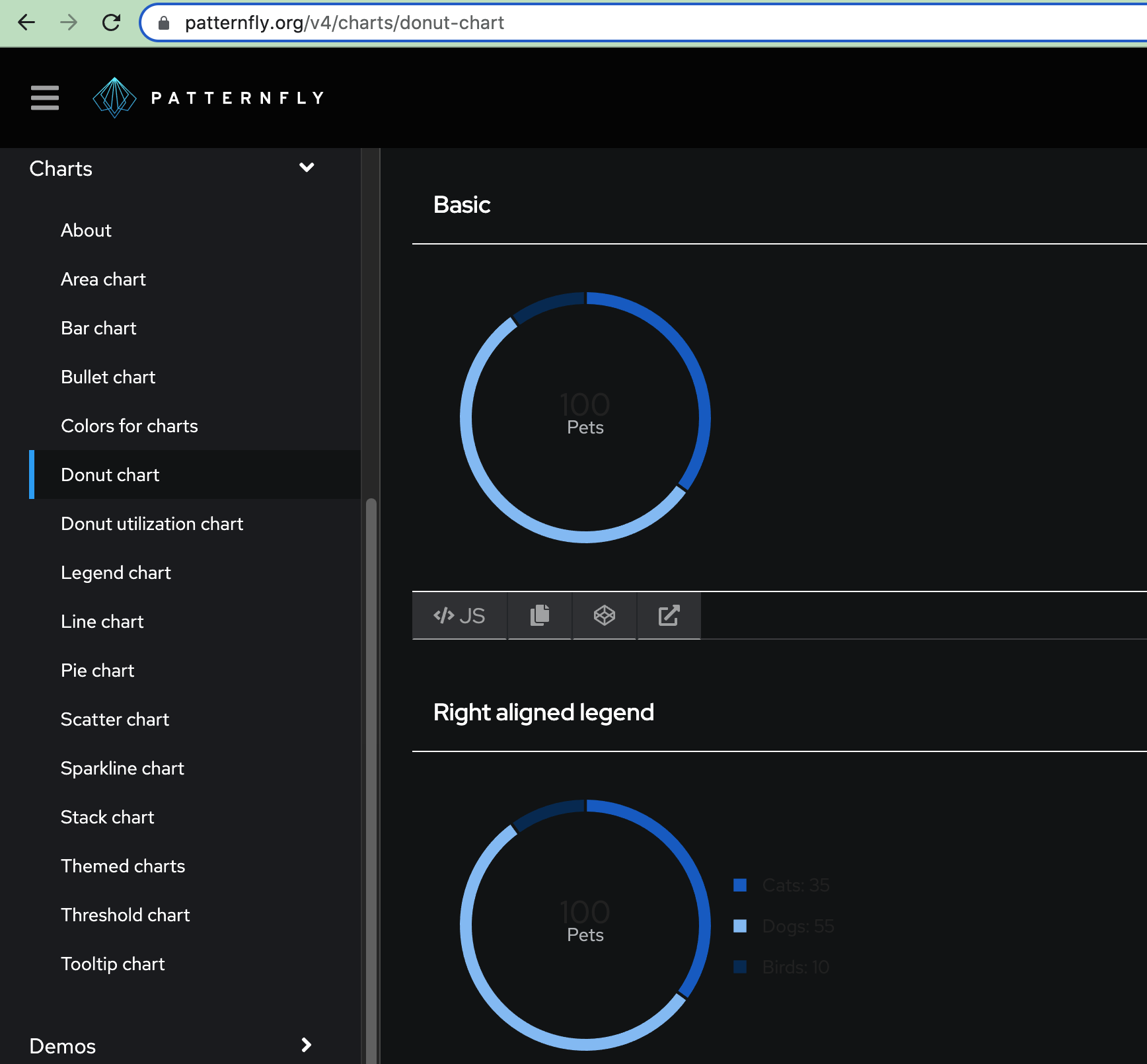This screenshot has height=1064, width=1147.
Task: Click the Right aligned donut center label
Action: tap(585, 922)
